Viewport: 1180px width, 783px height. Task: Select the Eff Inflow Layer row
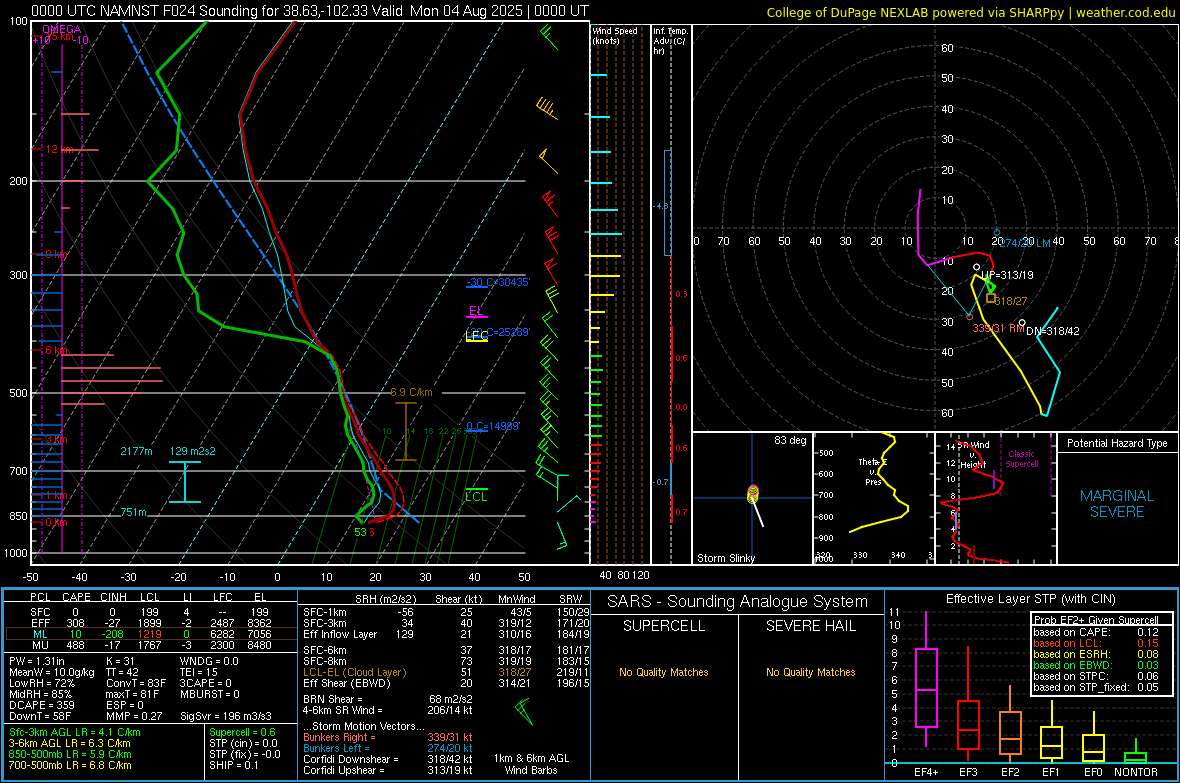(446, 634)
